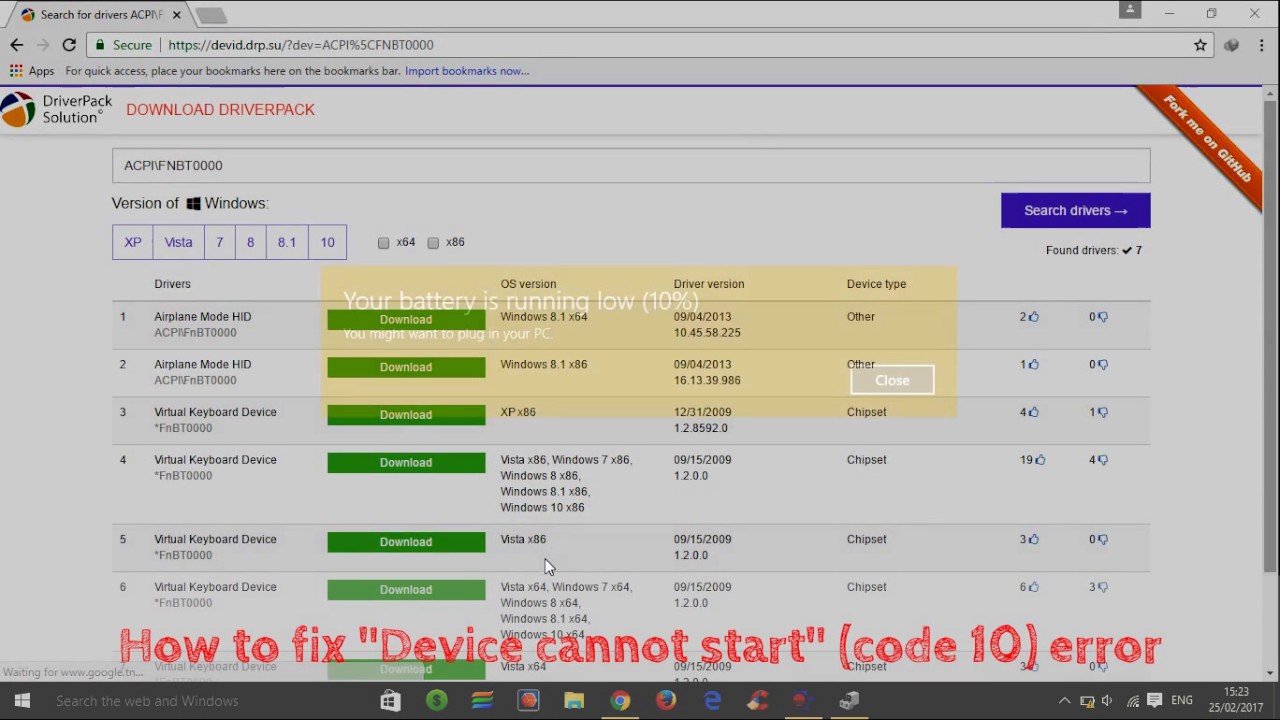Select the XP Windows version tab
The width and height of the screenshot is (1280, 720).
click(133, 242)
